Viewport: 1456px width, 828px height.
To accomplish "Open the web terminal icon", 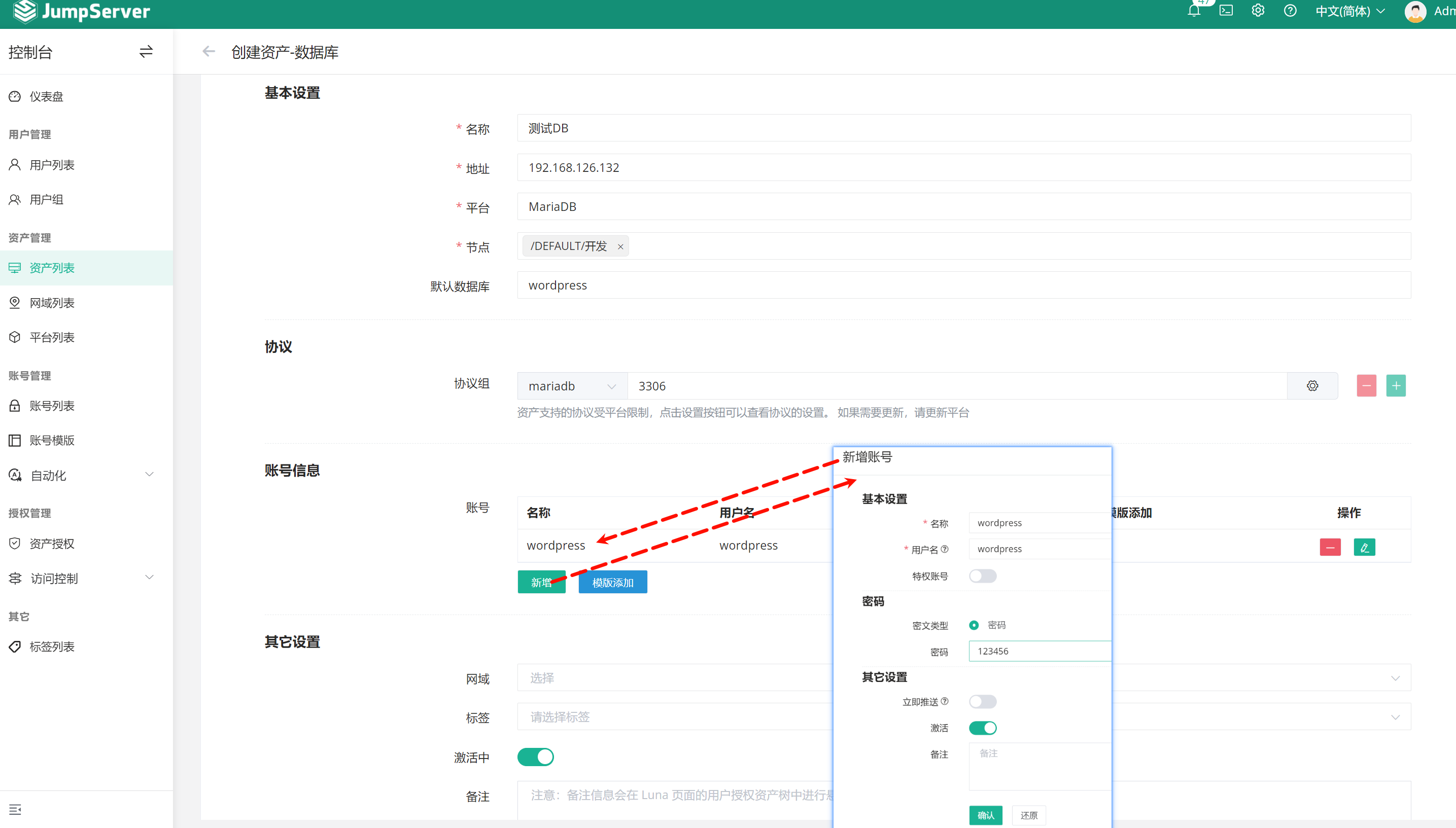I will [x=1226, y=11].
